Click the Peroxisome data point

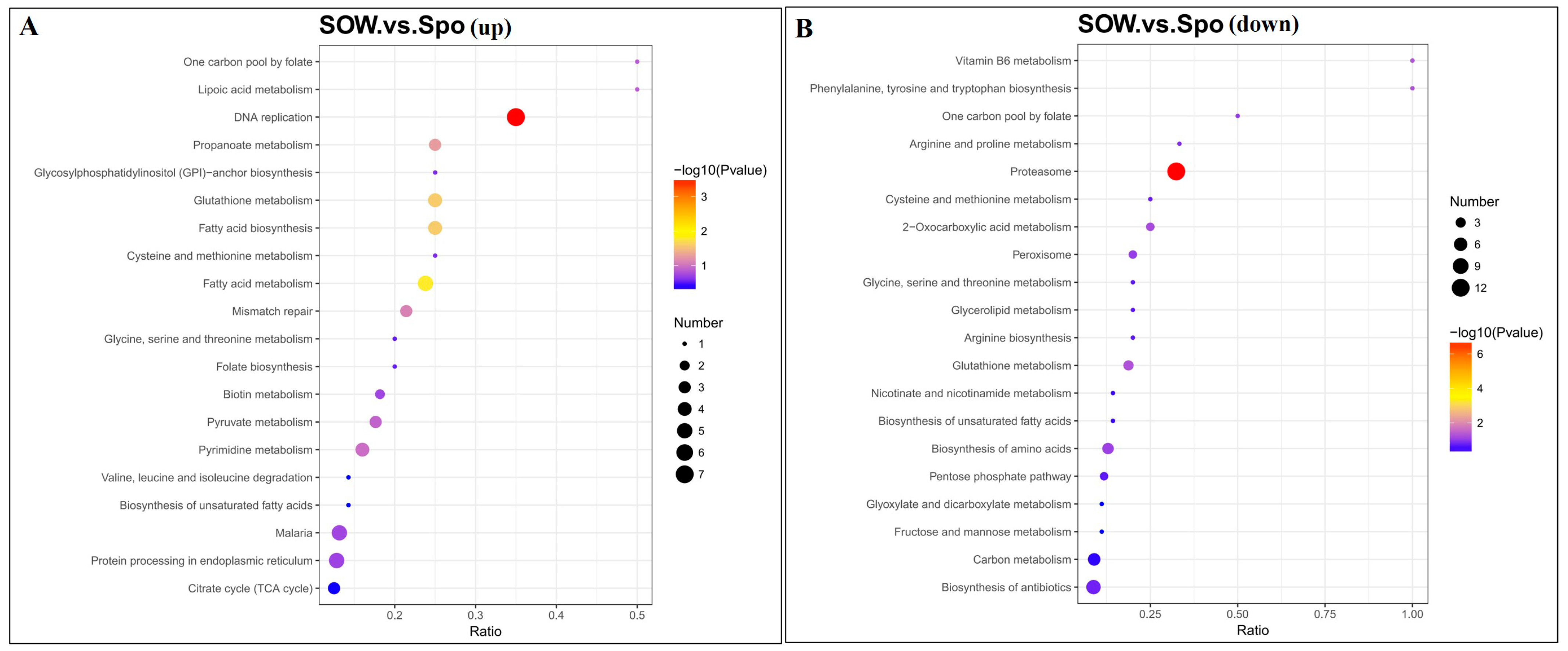point(1132,255)
